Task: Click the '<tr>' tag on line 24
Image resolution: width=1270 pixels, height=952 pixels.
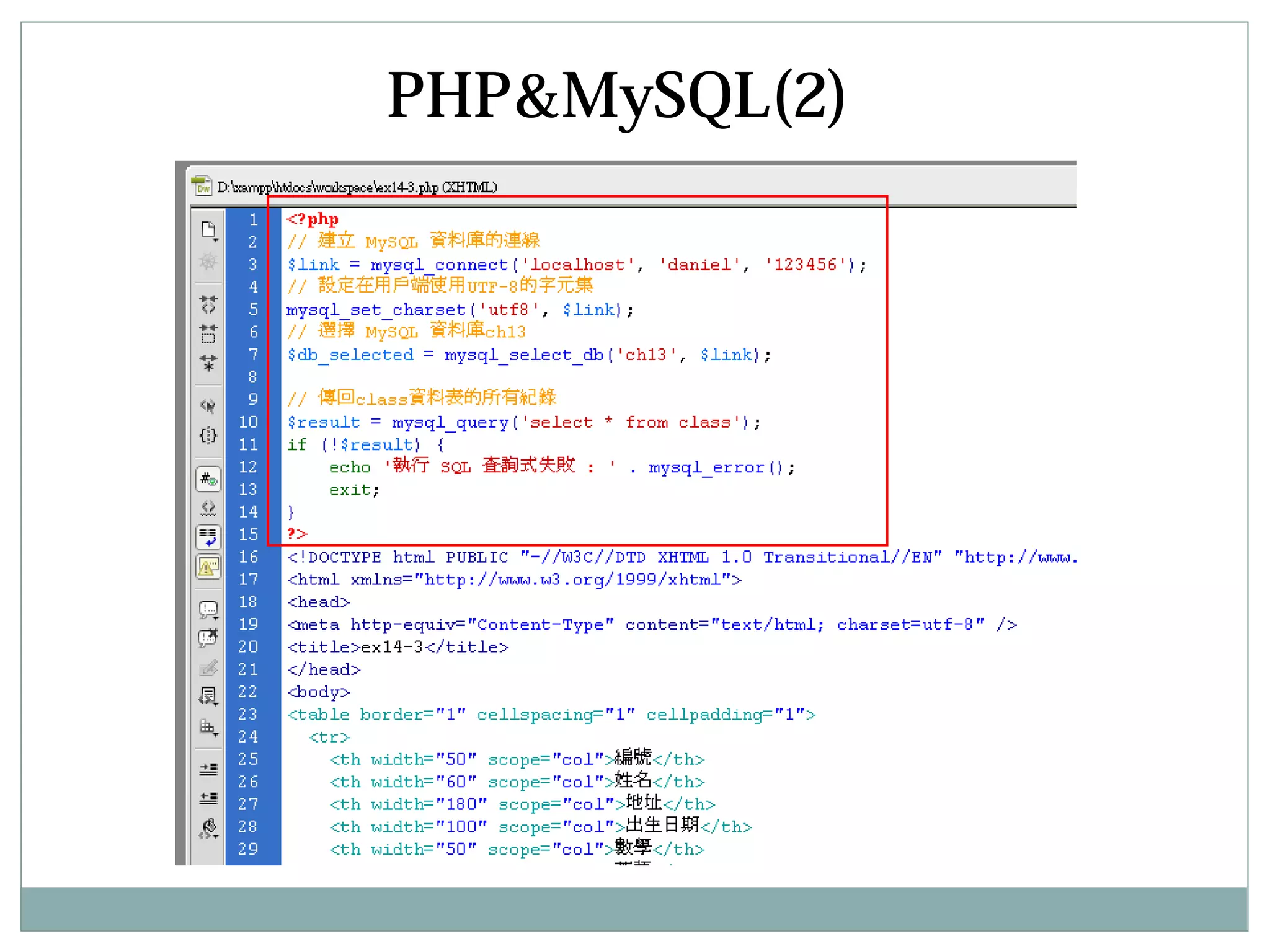Action: (x=329, y=738)
